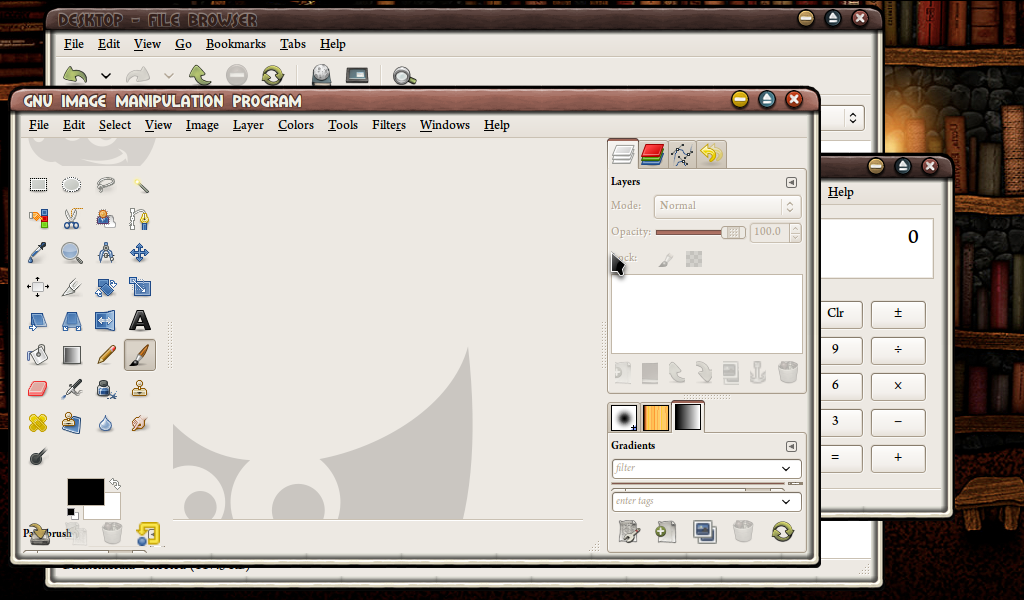
Task: Select the Ellipse Select tool
Action: tap(71, 185)
